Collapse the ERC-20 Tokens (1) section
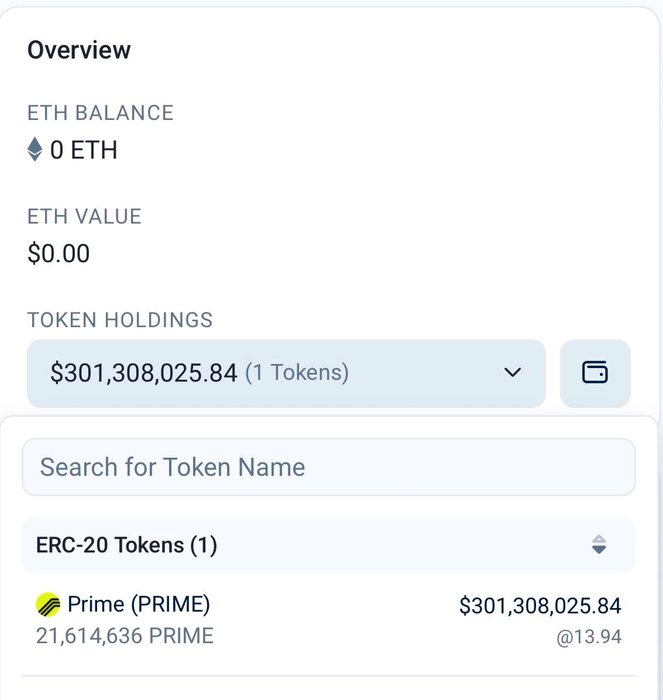Viewport: 663px width, 700px height. tap(127, 545)
